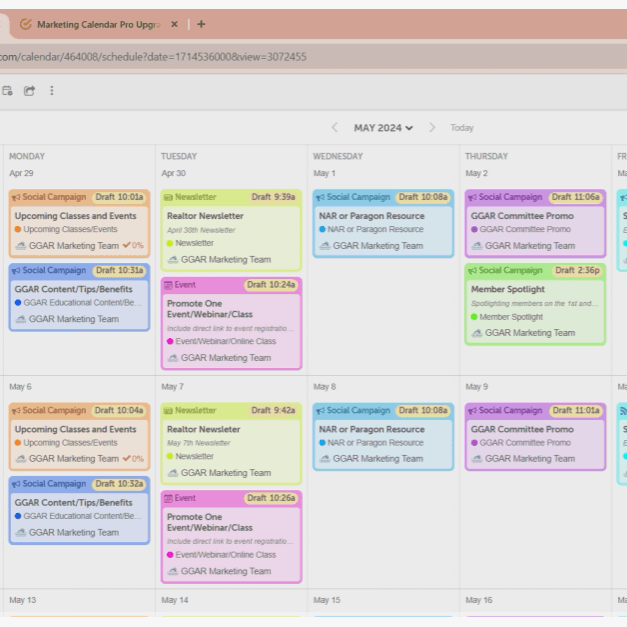Click the Today button
627x627 pixels.
tap(462, 128)
